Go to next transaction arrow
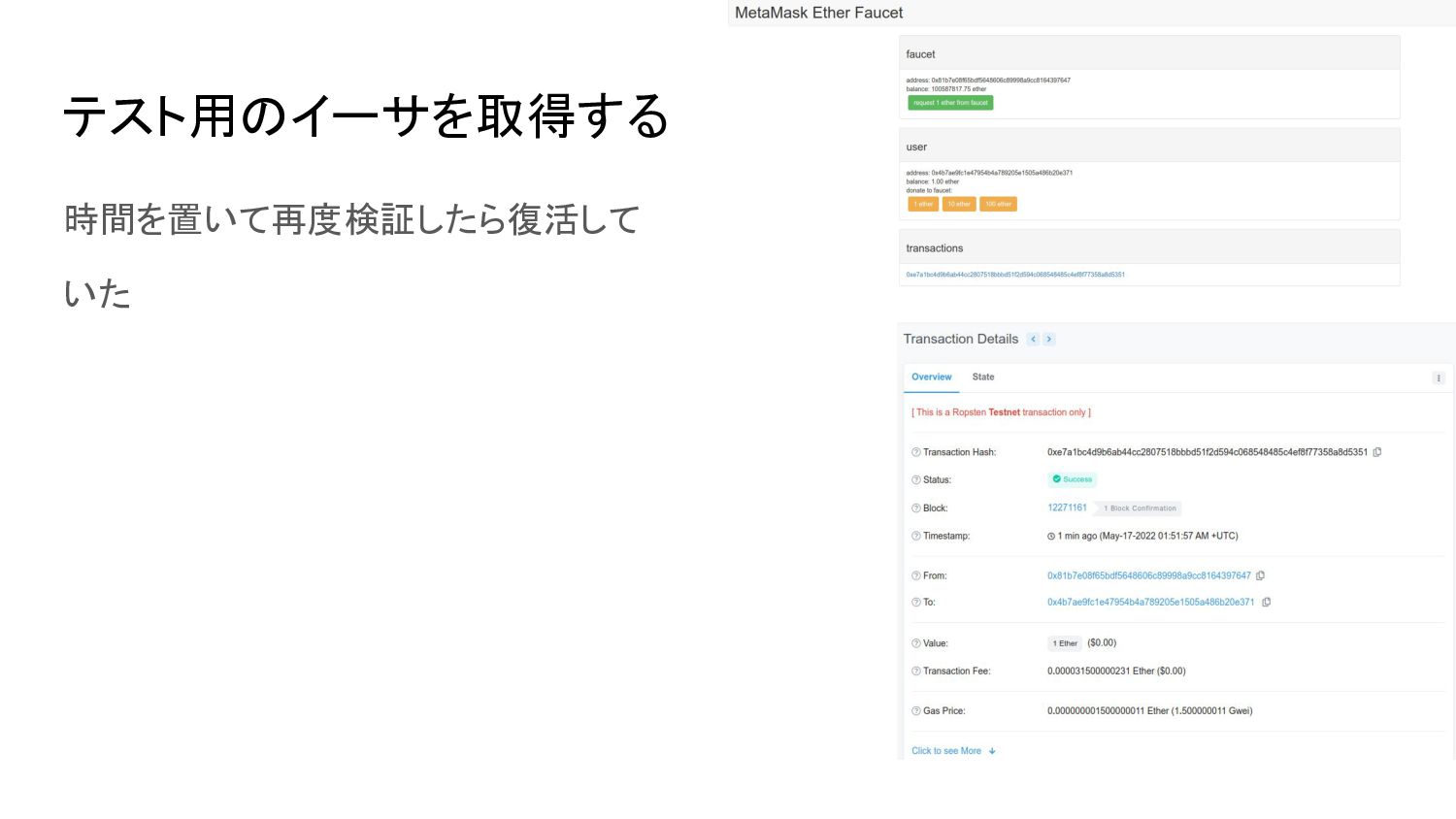This screenshot has height=819, width=1456. point(1049,339)
